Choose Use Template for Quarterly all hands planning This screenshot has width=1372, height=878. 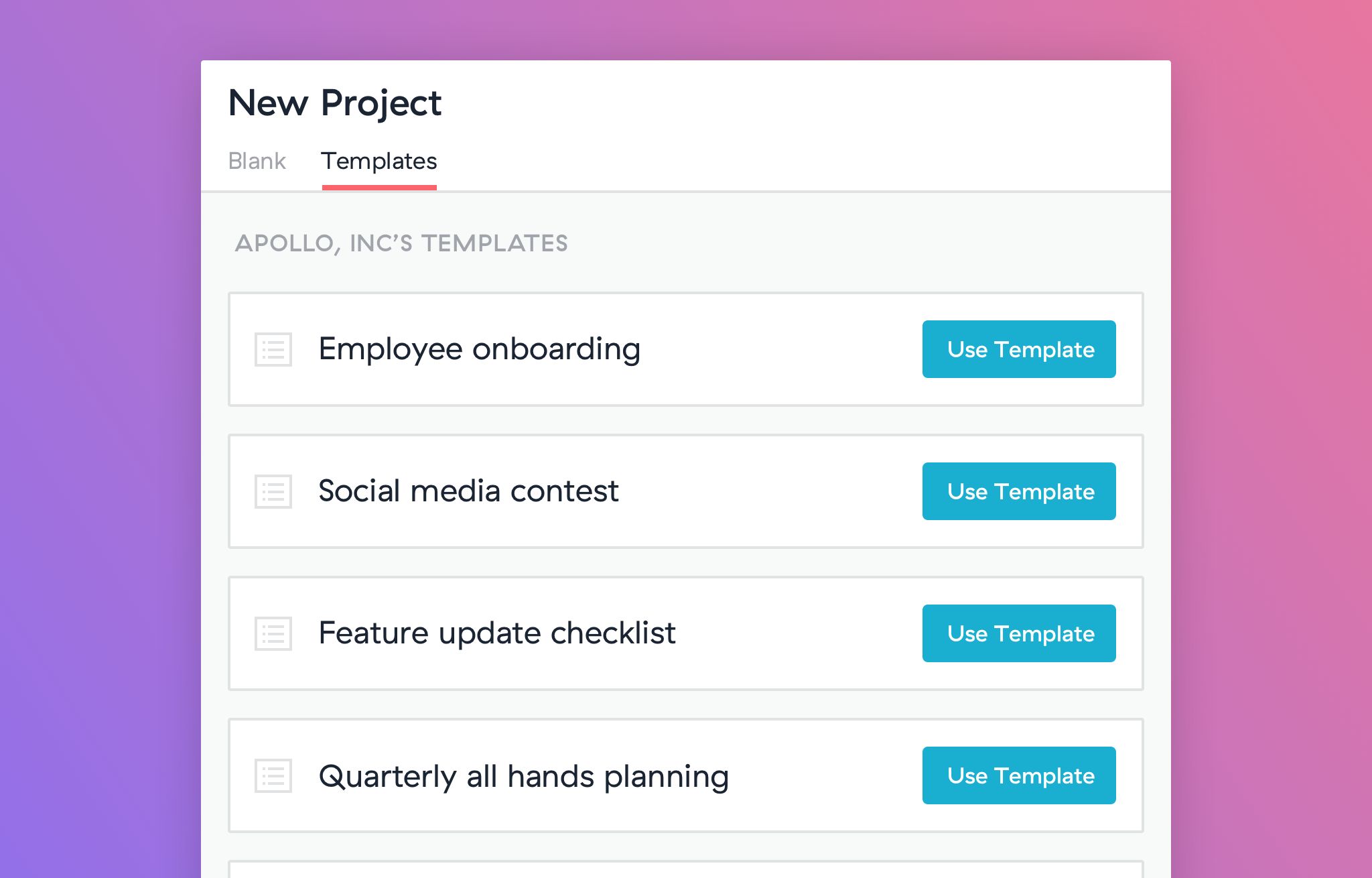coord(1018,775)
